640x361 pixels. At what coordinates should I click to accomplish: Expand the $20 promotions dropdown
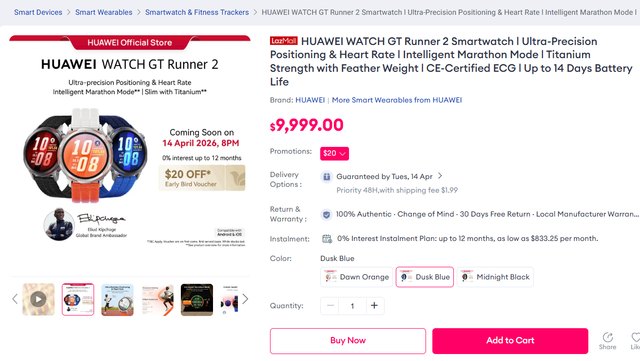[x=334, y=154]
